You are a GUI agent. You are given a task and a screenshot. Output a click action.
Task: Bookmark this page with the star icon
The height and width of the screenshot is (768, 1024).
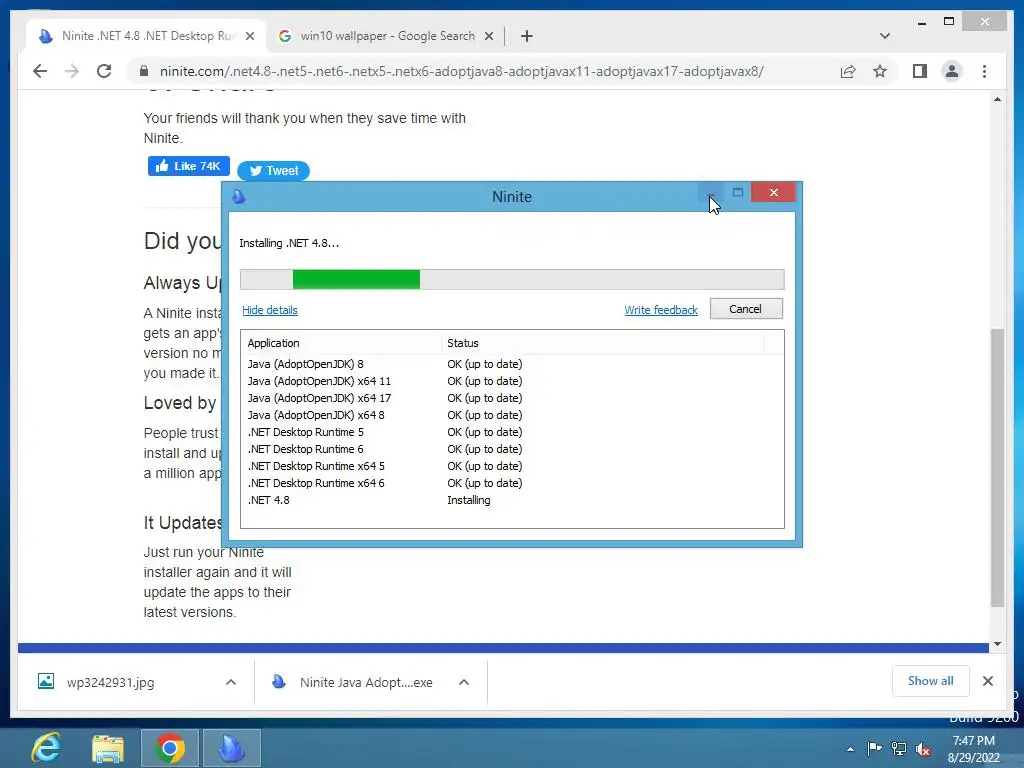tap(880, 71)
